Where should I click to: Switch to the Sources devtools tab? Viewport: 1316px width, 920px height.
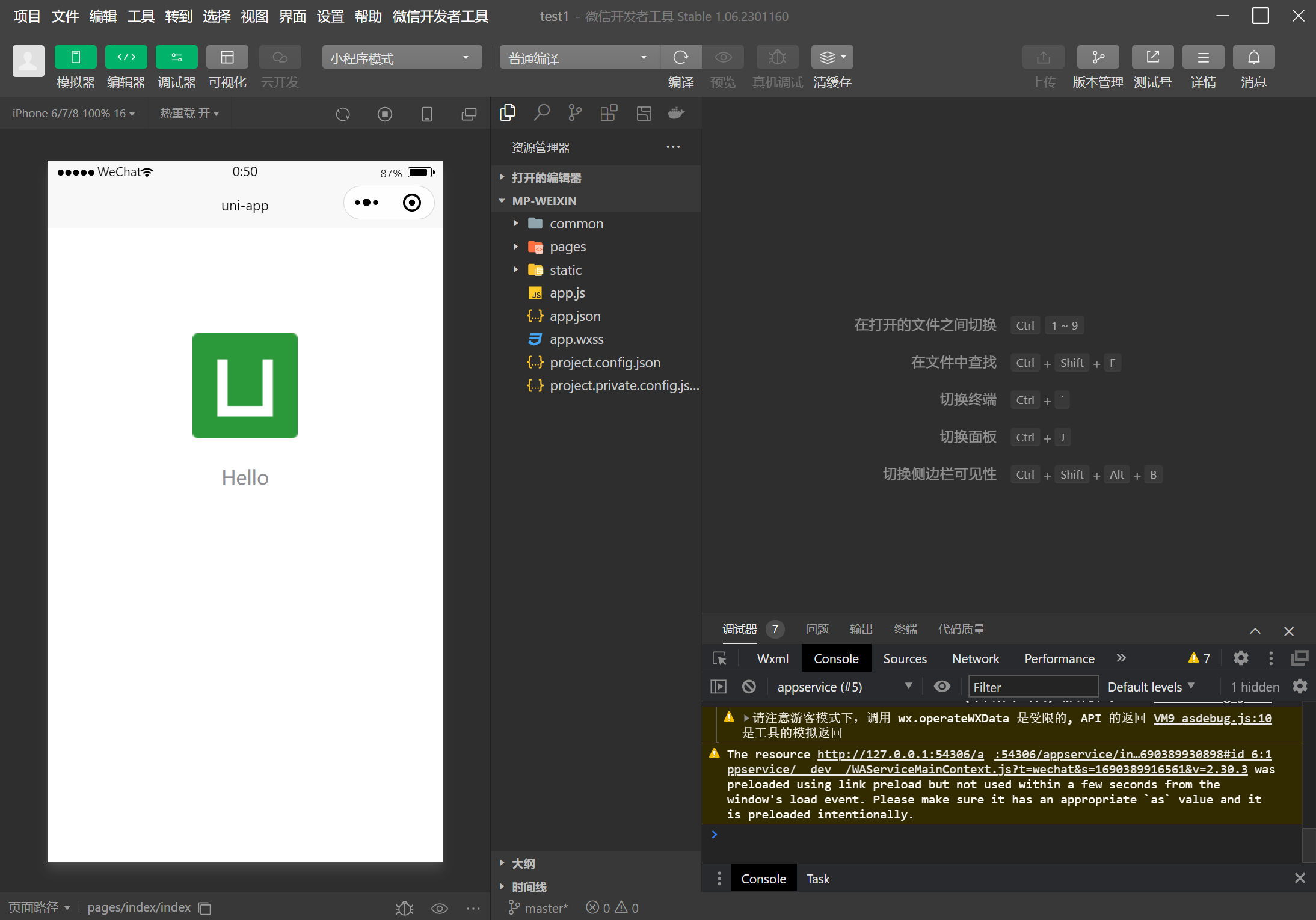tap(905, 658)
